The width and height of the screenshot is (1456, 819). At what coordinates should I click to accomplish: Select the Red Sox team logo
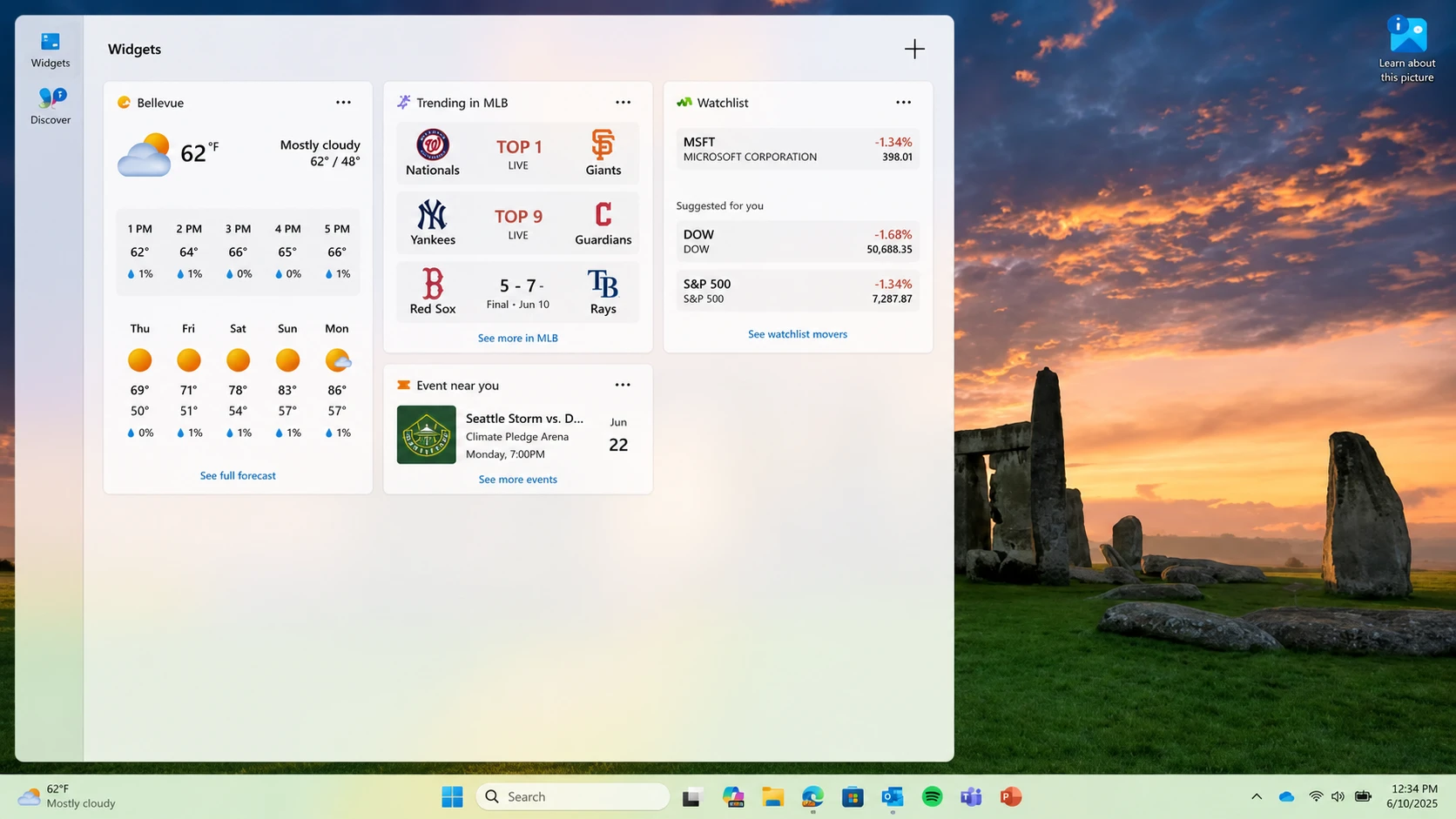pyautogui.click(x=433, y=284)
